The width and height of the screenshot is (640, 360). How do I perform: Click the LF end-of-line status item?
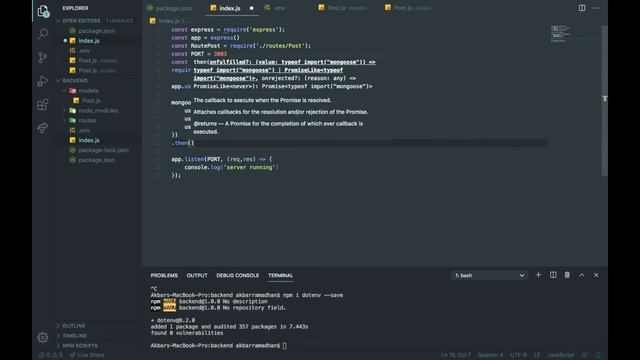click(537, 355)
